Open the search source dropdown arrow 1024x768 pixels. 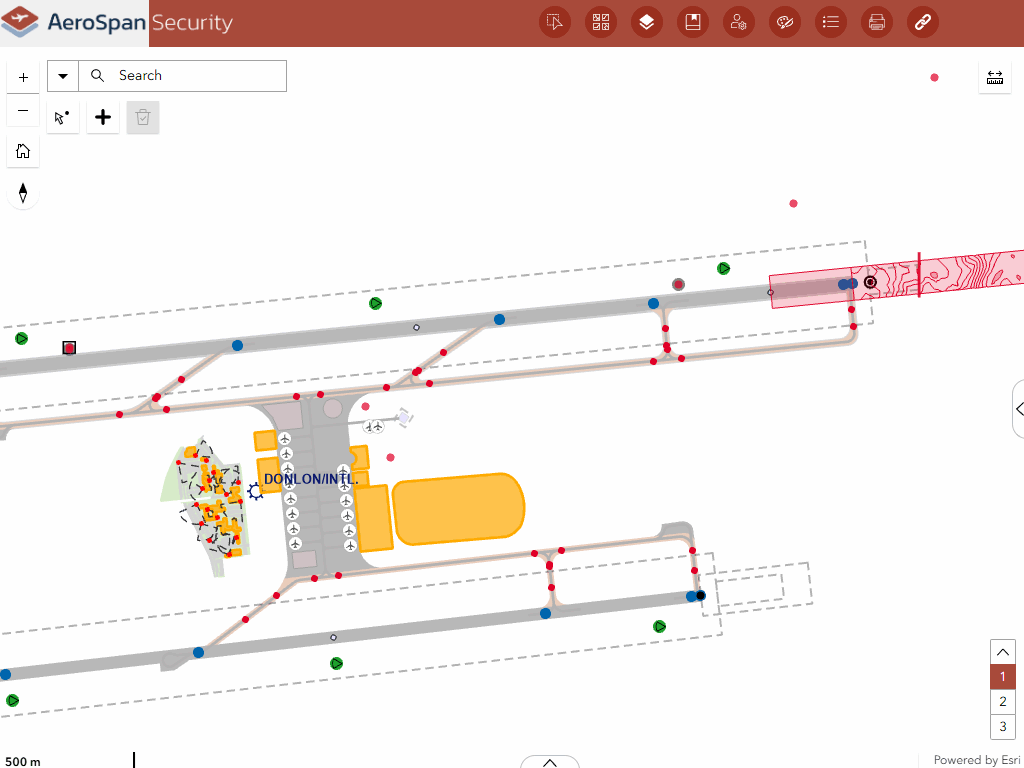[x=63, y=76]
